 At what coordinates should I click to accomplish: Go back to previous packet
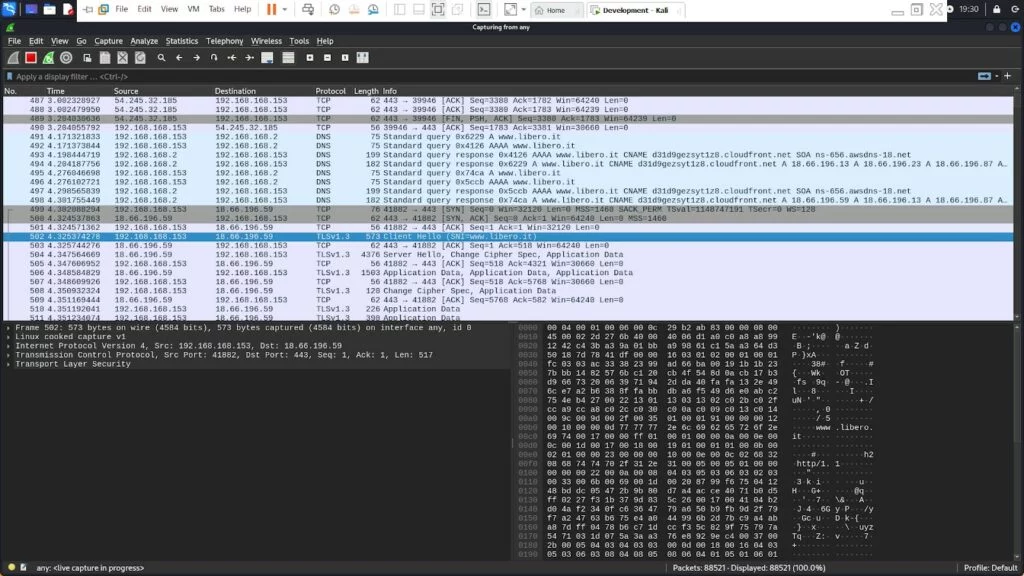pos(179,58)
